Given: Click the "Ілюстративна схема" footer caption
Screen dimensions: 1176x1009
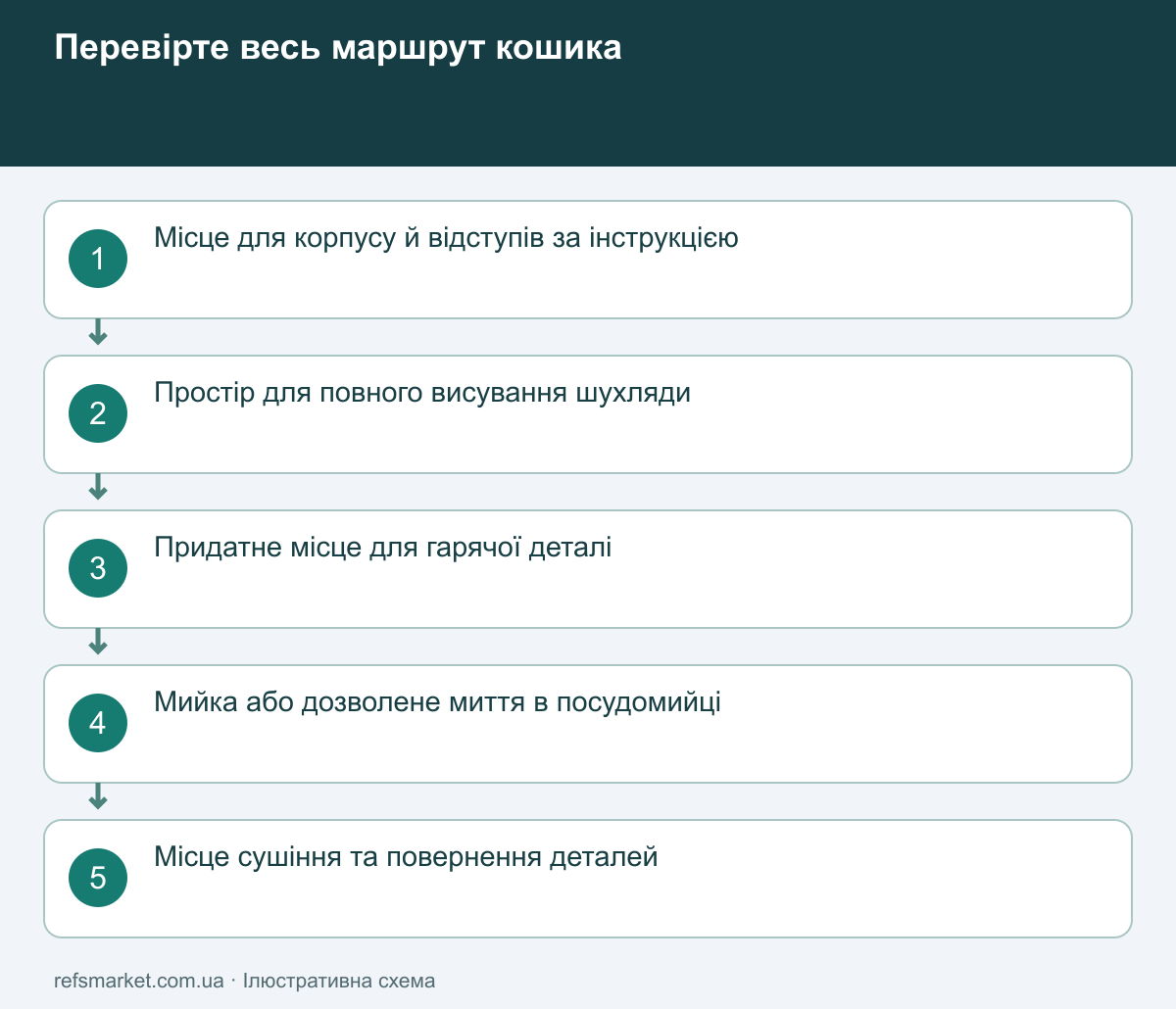Looking at the screenshot, I should click(x=339, y=981).
